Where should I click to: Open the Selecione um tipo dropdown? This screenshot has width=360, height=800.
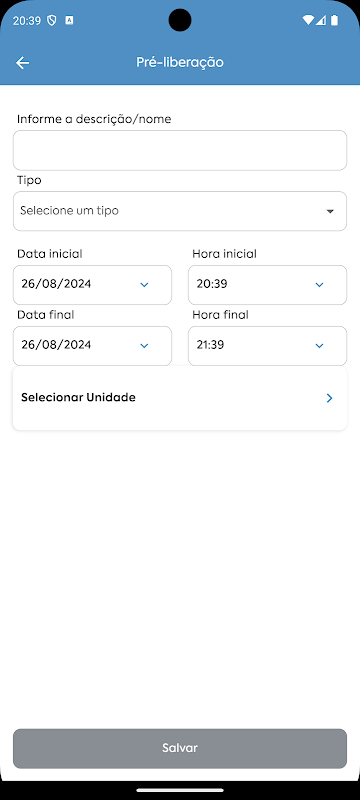coord(180,211)
